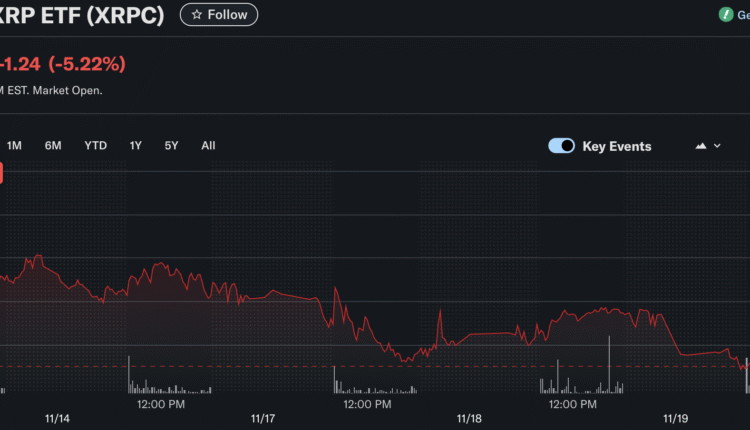Image resolution: width=750 pixels, height=430 pixels.
Task: Click the tallest volume bar on 11/18
Action: tap(608, 365)
